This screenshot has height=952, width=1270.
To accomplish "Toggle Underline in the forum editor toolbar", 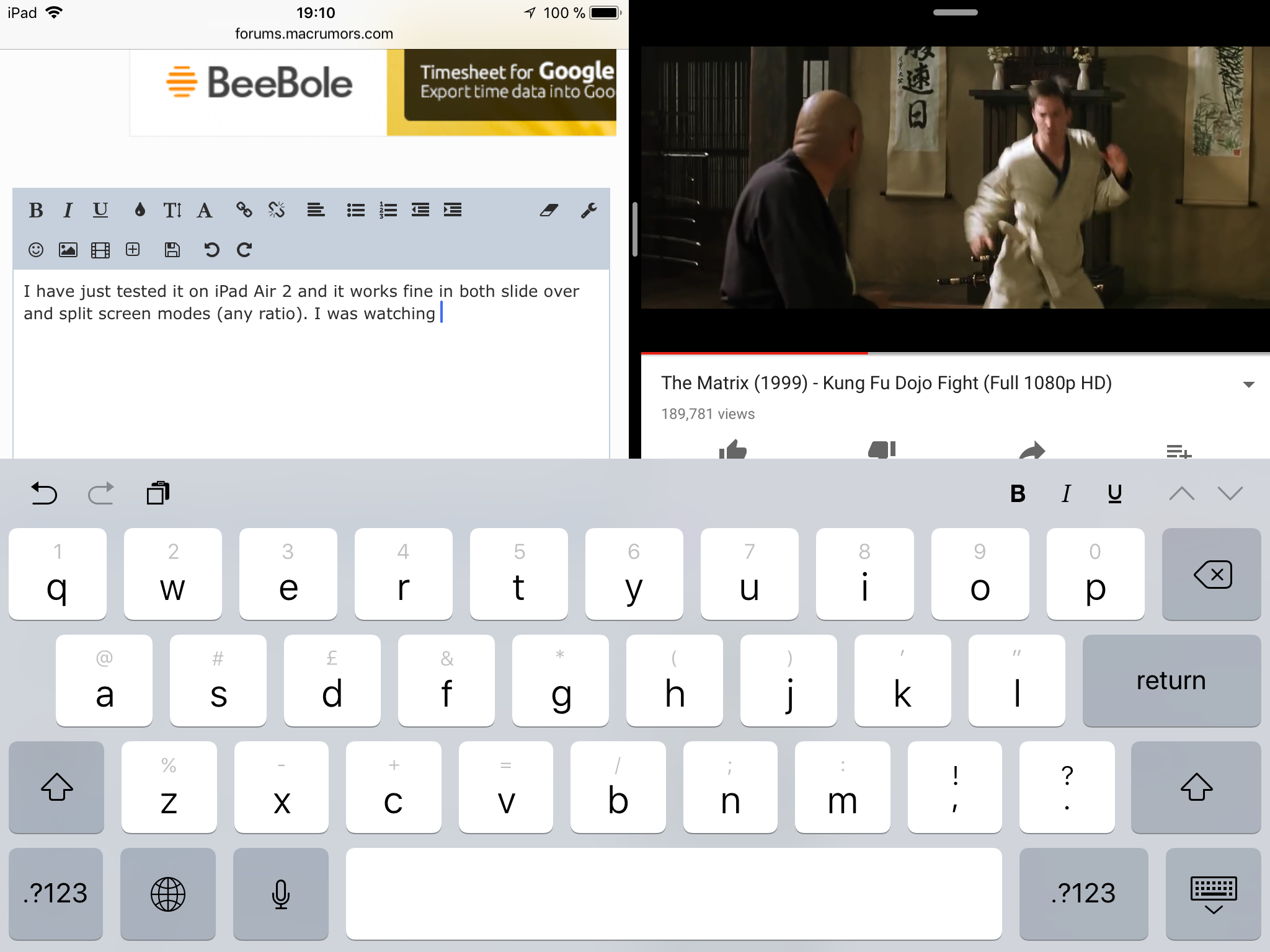I will pyautogui.click(x=100, y=210).
